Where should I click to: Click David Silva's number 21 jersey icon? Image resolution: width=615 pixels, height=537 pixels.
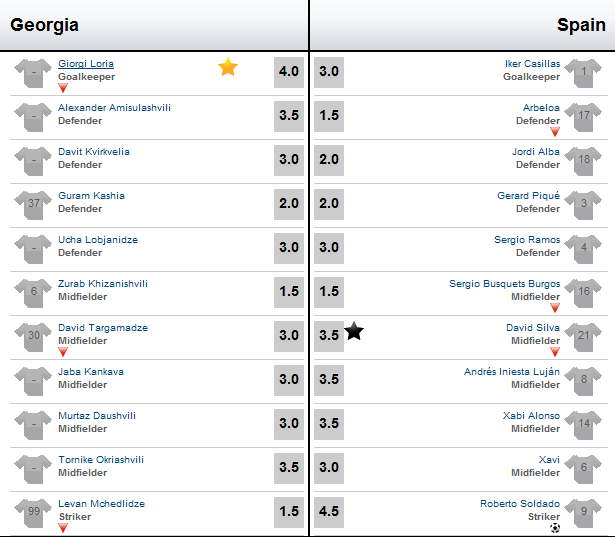(583, 335)
